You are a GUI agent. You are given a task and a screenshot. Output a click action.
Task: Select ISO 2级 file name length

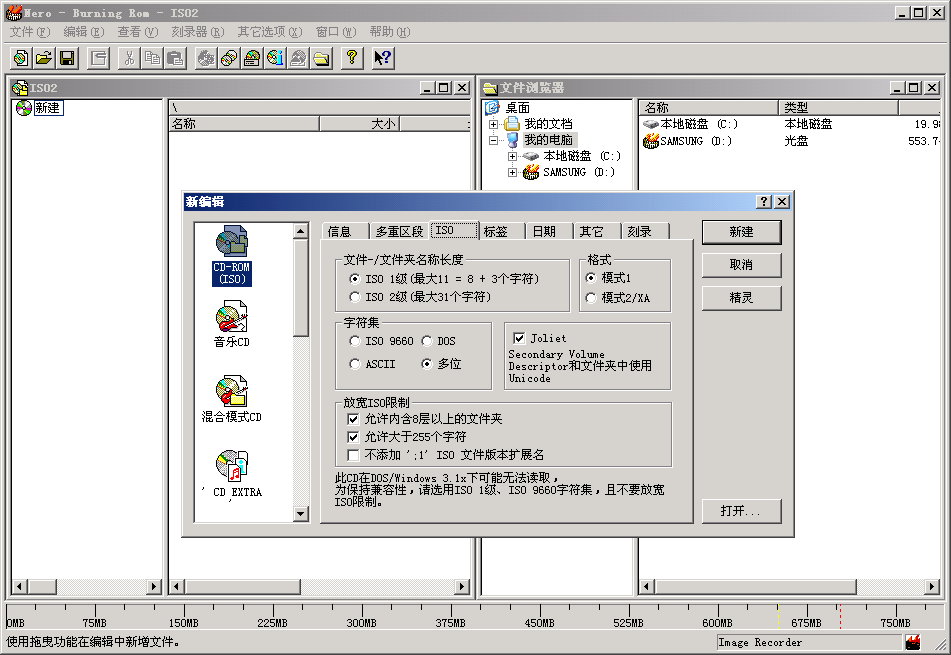[355, 297]
